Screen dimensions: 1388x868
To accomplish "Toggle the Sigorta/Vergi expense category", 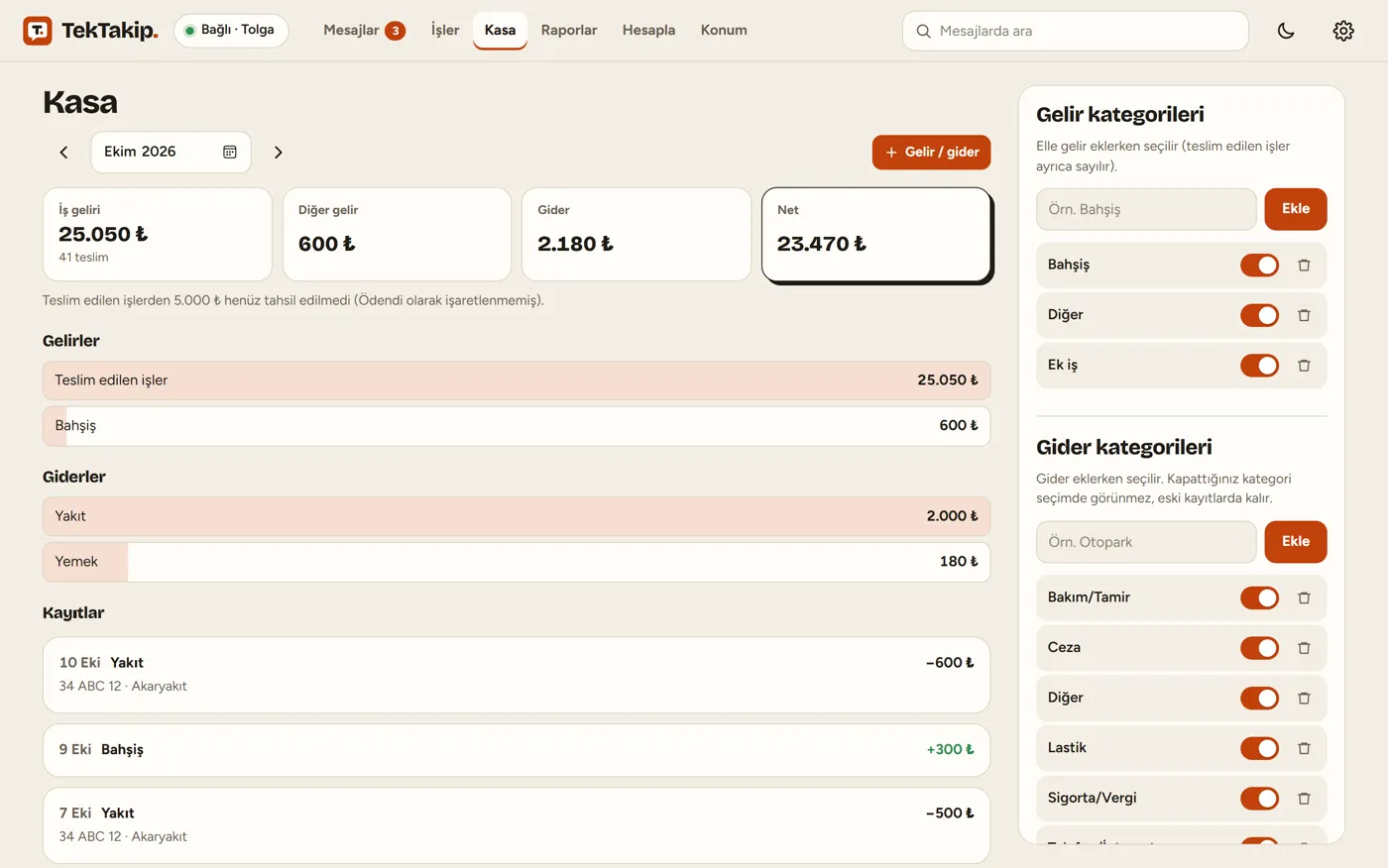I will tap(1259, 799).
